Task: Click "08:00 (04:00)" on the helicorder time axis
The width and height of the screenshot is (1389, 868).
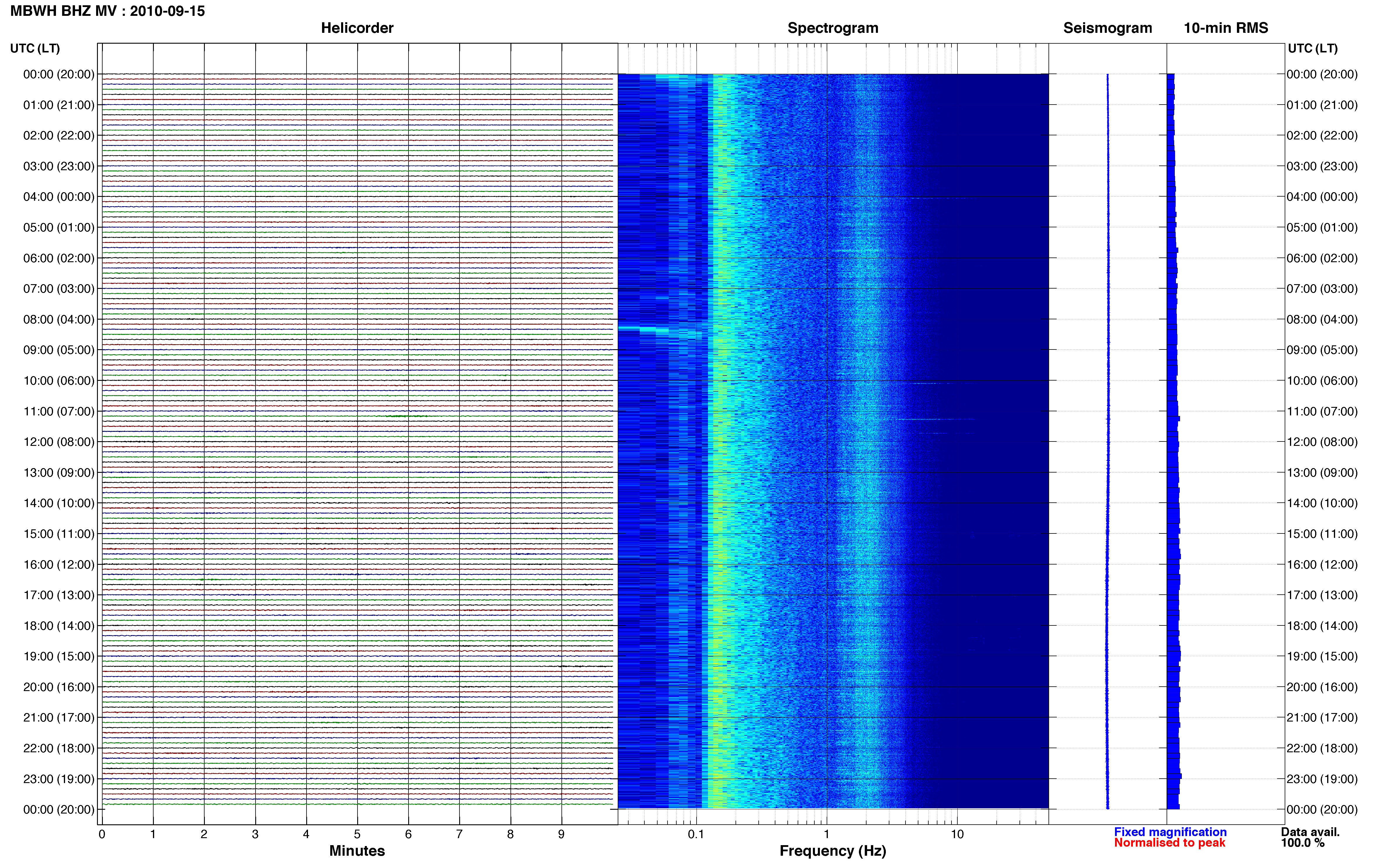Action: [x=59, y=319]
